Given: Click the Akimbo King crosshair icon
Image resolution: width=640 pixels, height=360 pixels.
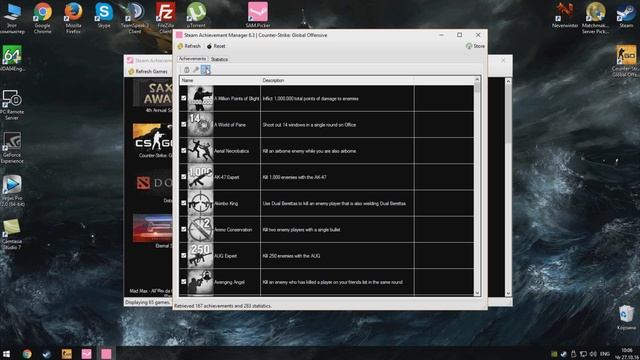Looking at the screenshot, I should pos(200,203).
